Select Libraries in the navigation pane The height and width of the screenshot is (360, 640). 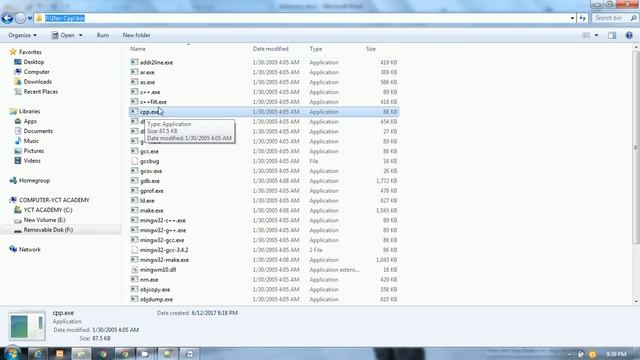pyautogui.click(x=29, y=111)
